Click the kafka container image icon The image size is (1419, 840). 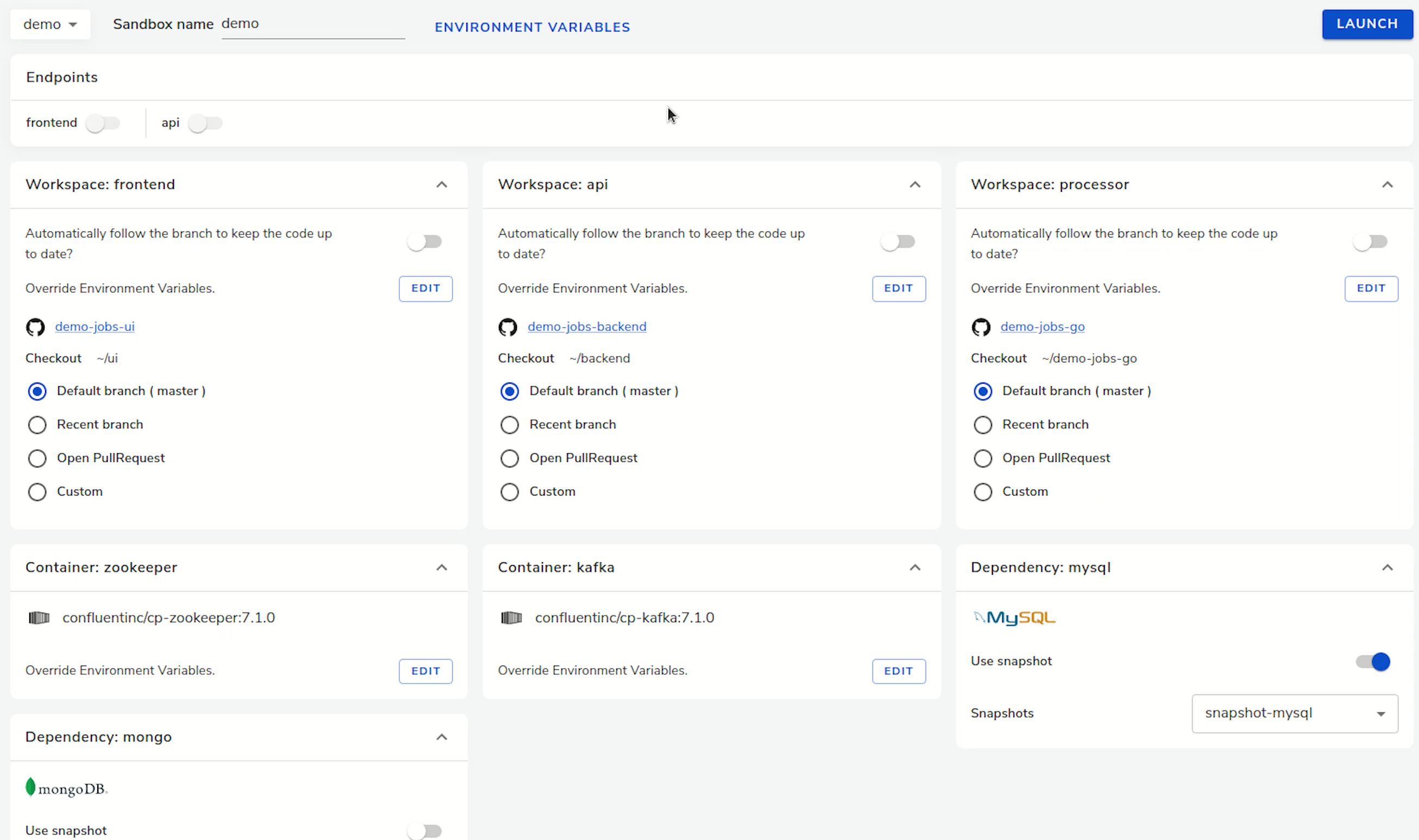[x=512, y=618]
